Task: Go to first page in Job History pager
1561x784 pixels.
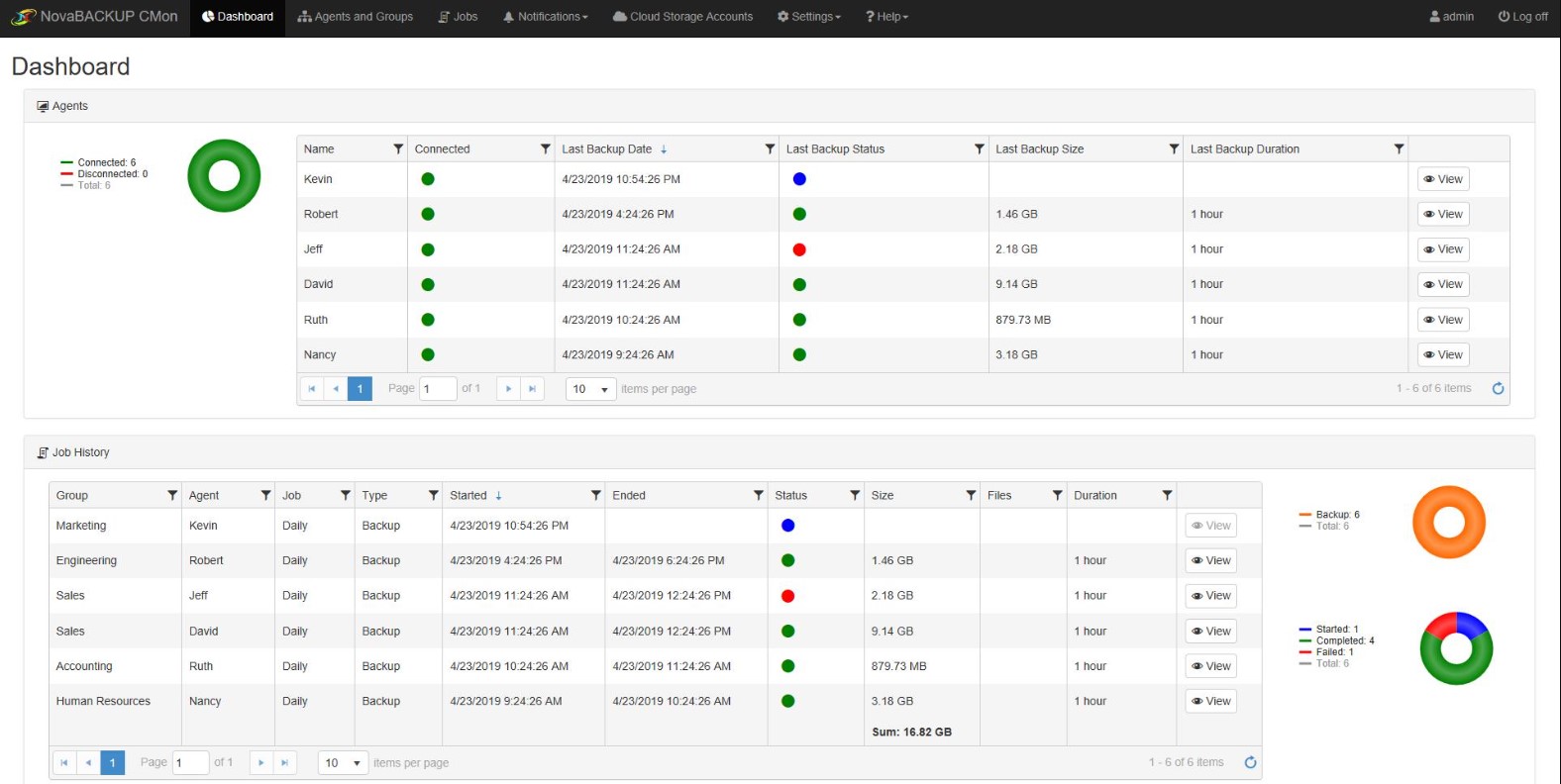Action: (x=64, y=763)
